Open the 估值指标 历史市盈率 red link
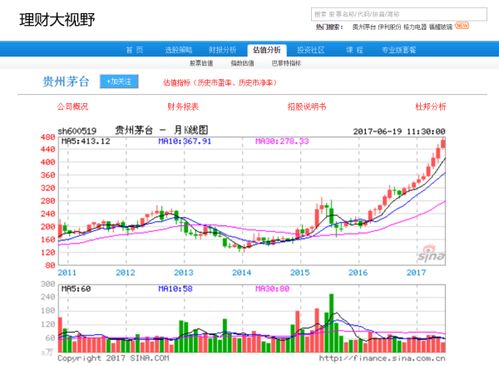The height and width of the screenshot is (365, 499). [x=220, y=83]
